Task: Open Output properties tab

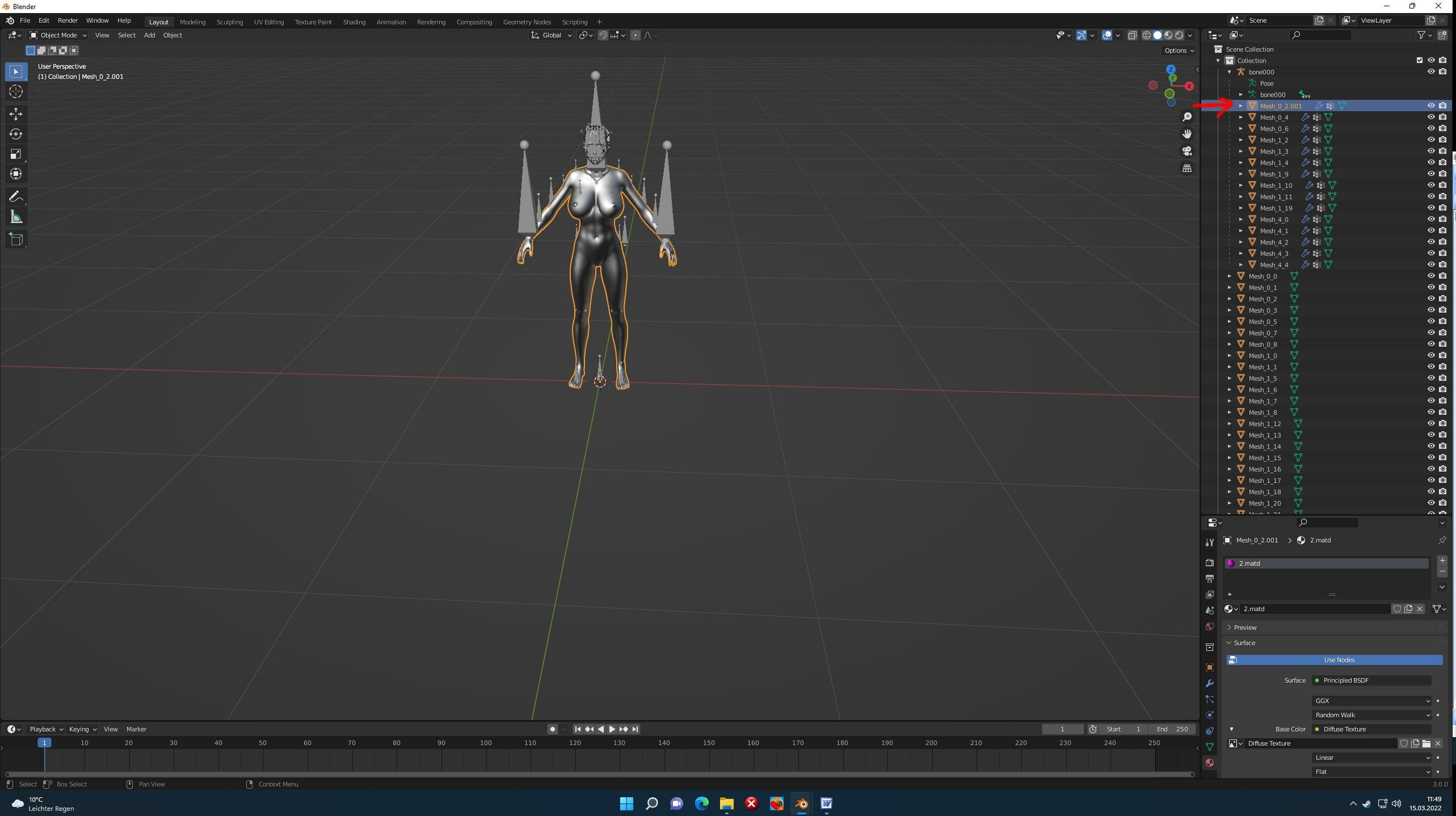Action: point(1210,578)
